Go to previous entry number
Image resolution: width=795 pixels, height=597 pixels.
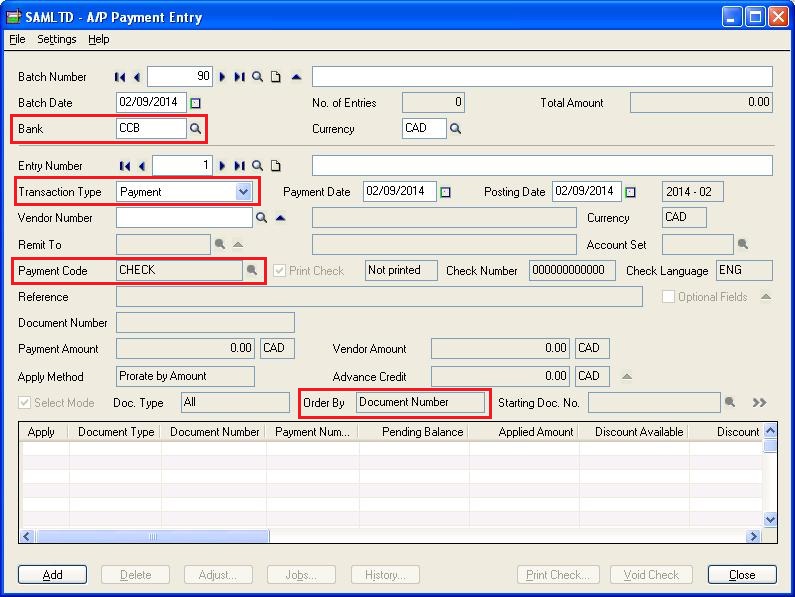coord(142,166)
